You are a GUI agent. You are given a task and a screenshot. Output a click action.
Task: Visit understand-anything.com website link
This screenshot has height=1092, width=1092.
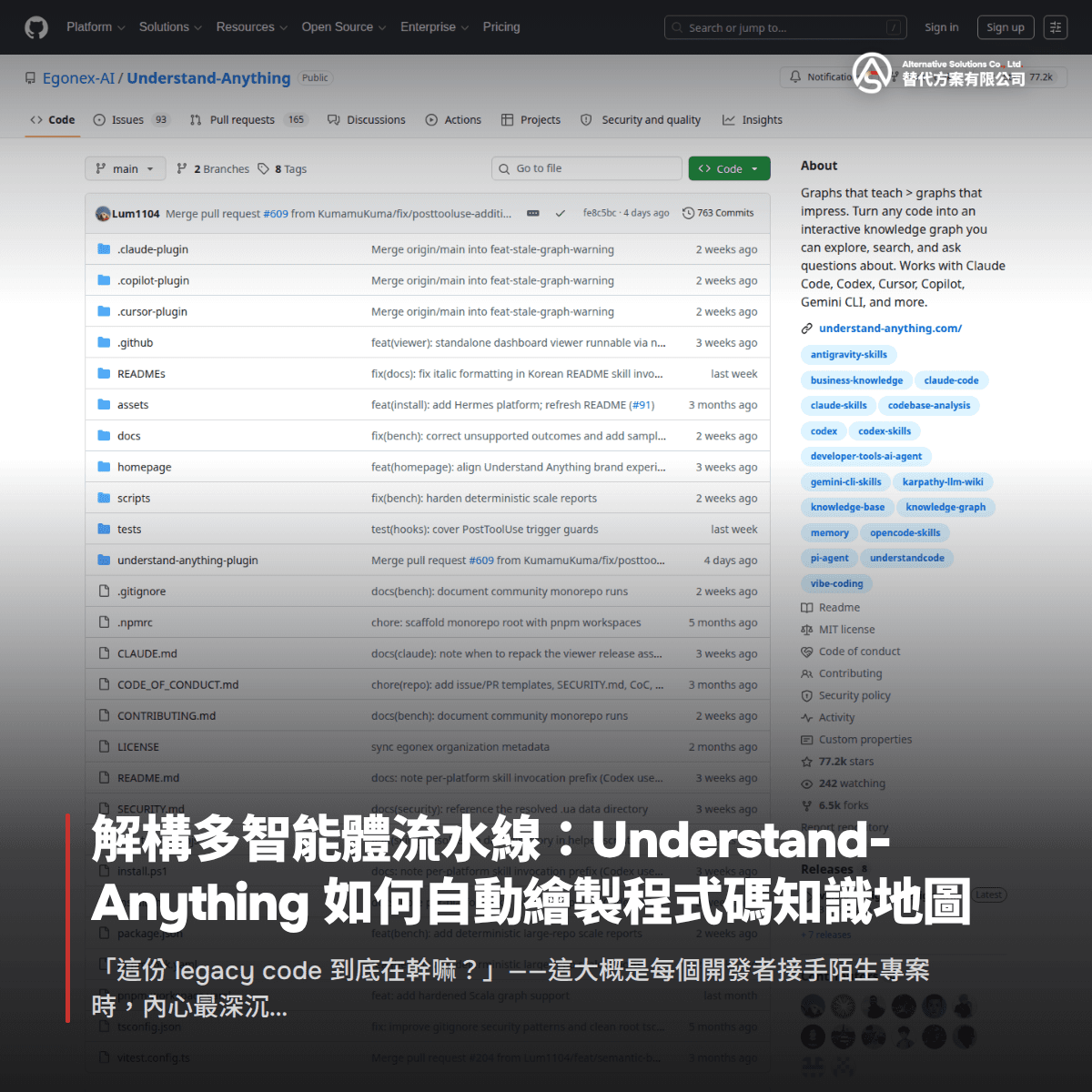[x=890, y=329]
